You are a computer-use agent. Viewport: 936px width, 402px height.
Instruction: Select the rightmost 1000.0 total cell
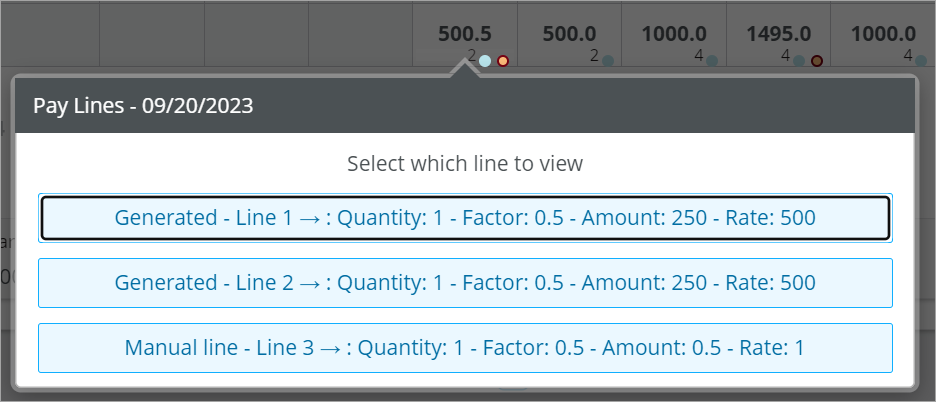coord(883,34)
